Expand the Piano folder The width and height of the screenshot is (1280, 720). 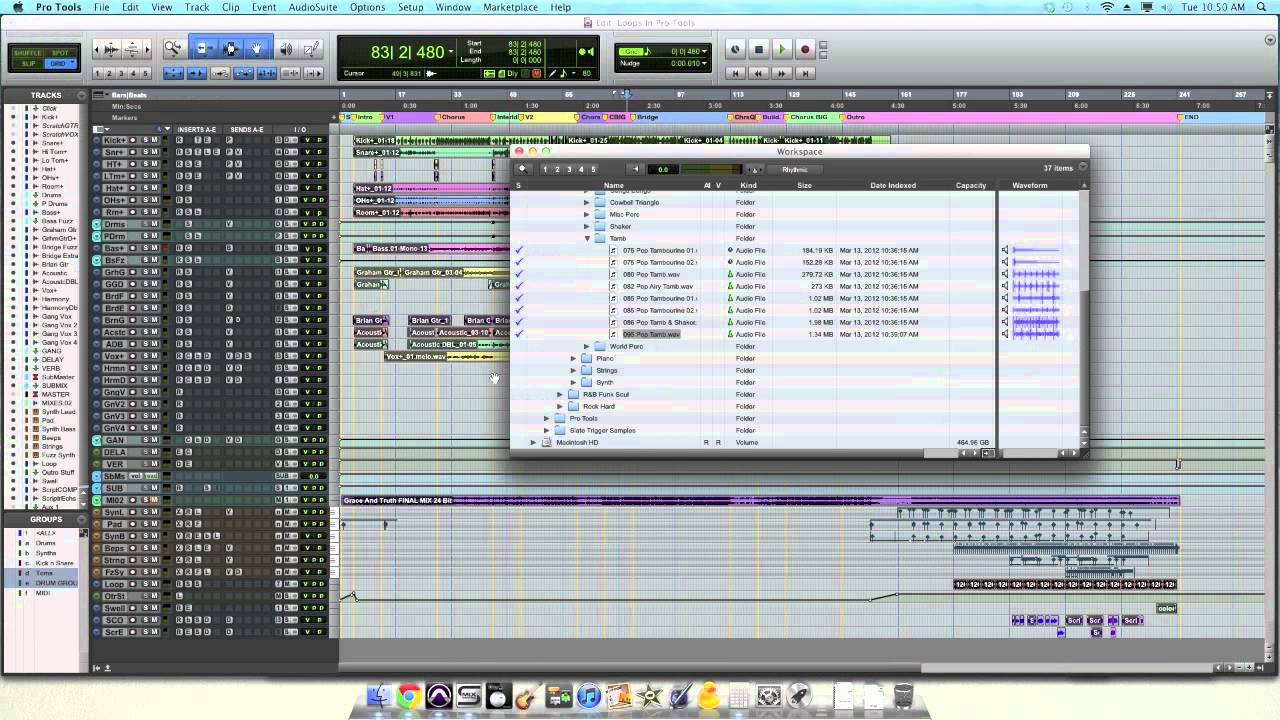[573, 359]
